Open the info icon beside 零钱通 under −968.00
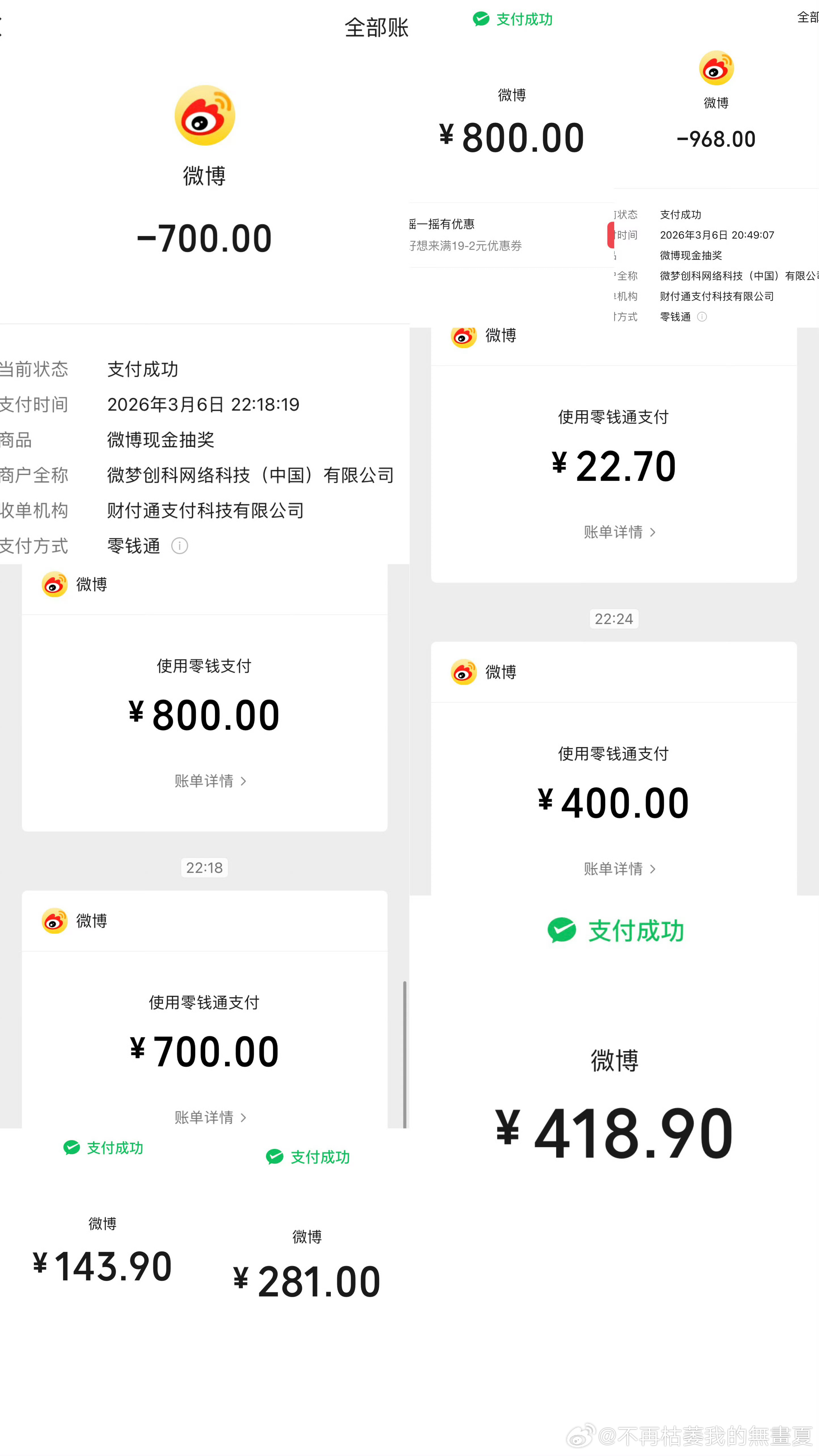This screenshot has height=1456, width=819. click(702, 317)
